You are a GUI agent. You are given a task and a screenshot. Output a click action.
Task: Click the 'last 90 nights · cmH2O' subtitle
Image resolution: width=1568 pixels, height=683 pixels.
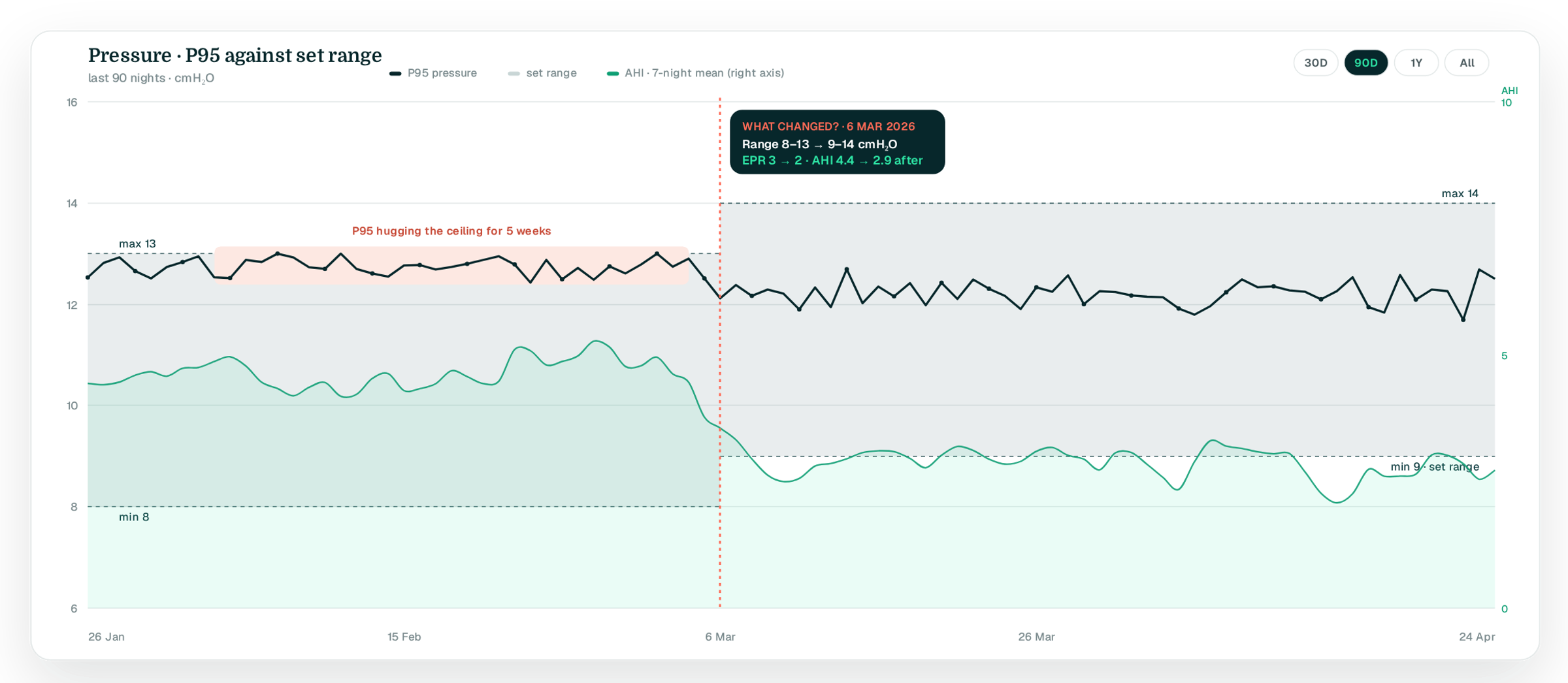click(x=151, y=78)
